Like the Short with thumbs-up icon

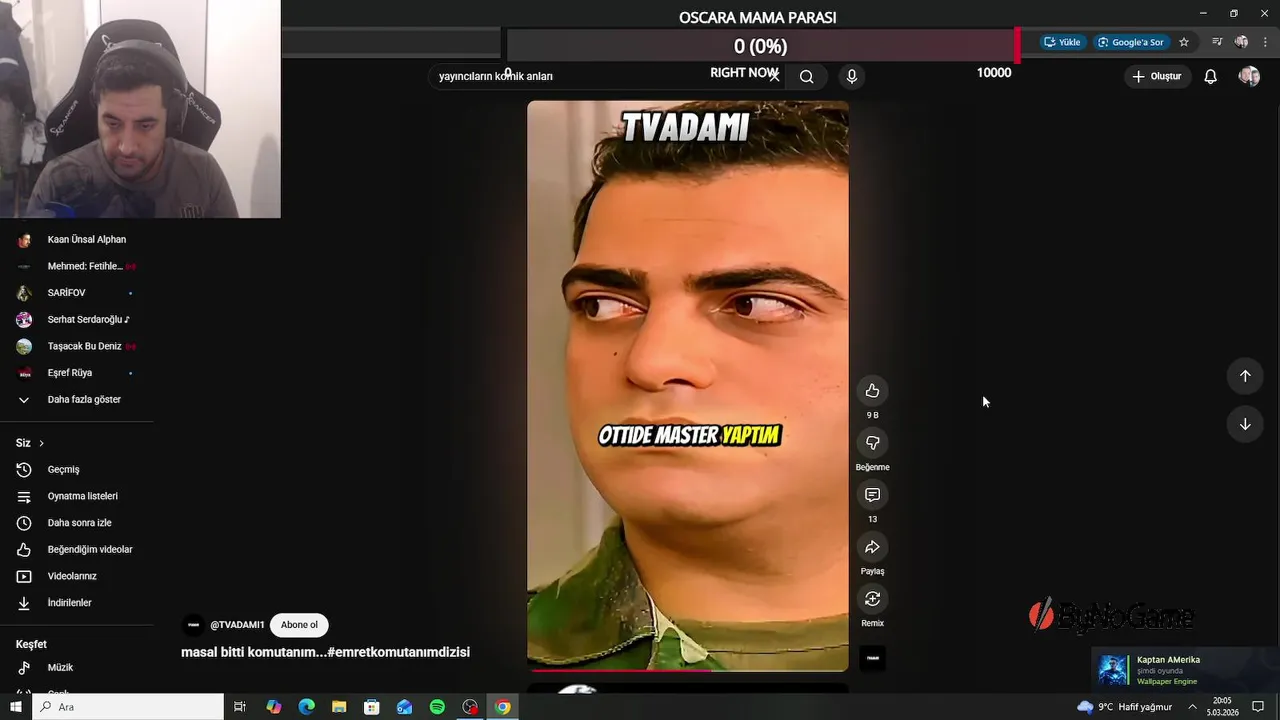coord(872,391)
